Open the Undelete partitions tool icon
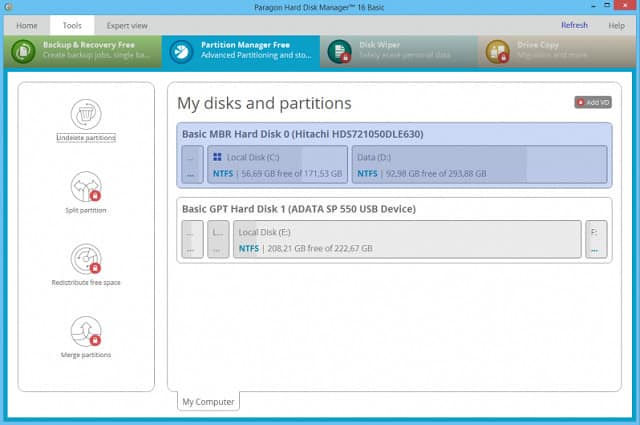Viewport: 640px width, 425px height. pyautogui.click(x=86, y=114)
